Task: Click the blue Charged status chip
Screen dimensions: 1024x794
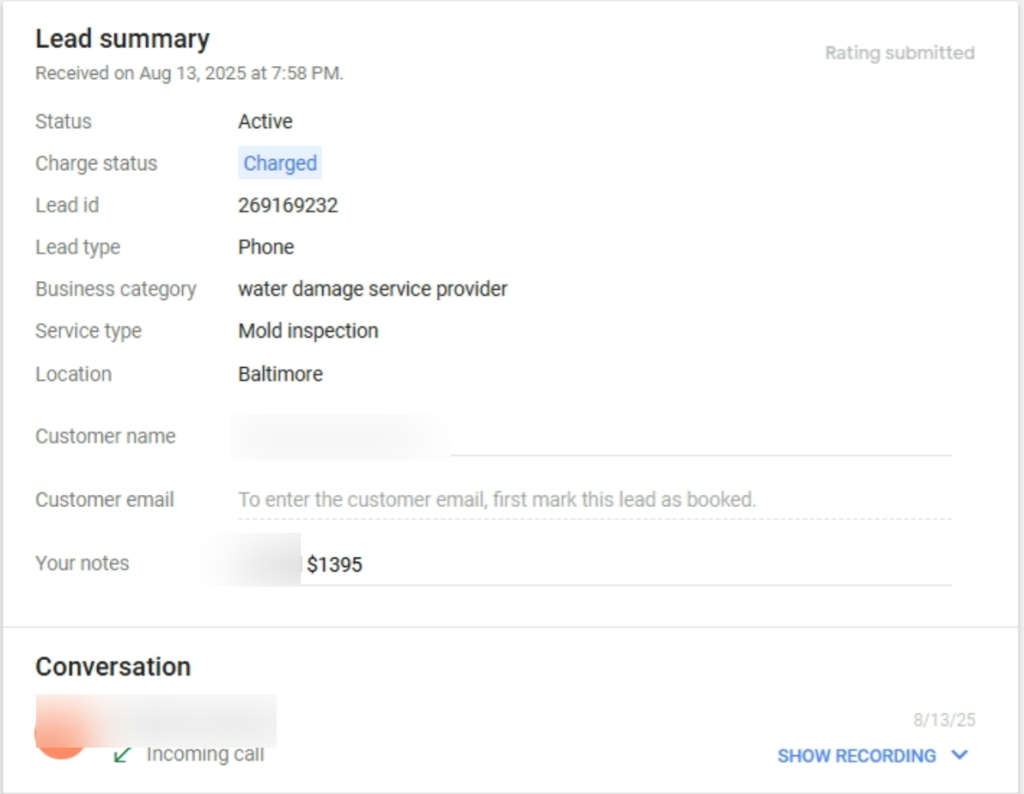Action: click(x=280, y=163)
